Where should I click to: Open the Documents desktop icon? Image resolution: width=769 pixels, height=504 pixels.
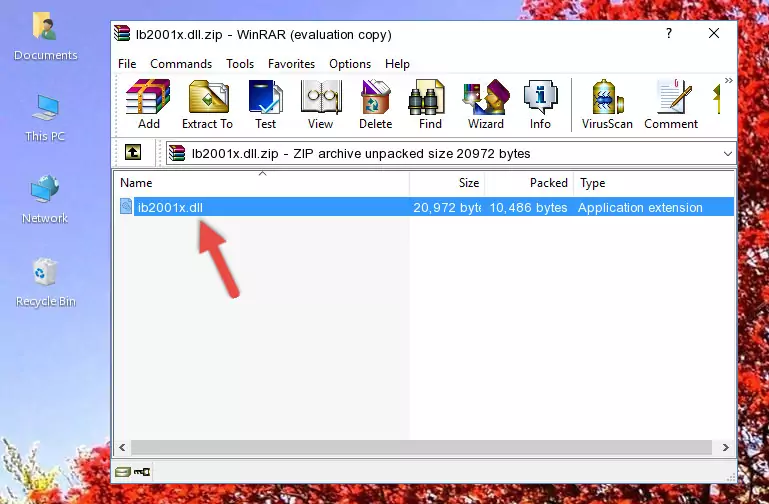point(45,37)
